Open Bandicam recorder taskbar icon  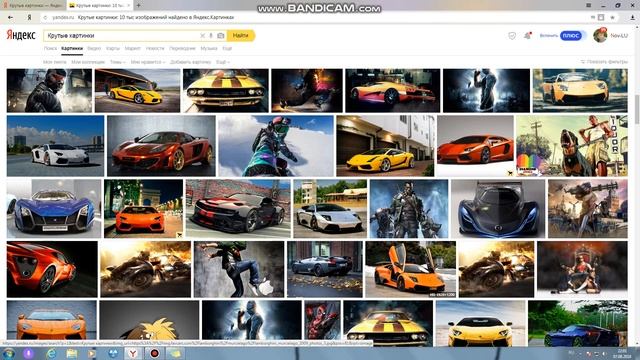pos(154,353)
